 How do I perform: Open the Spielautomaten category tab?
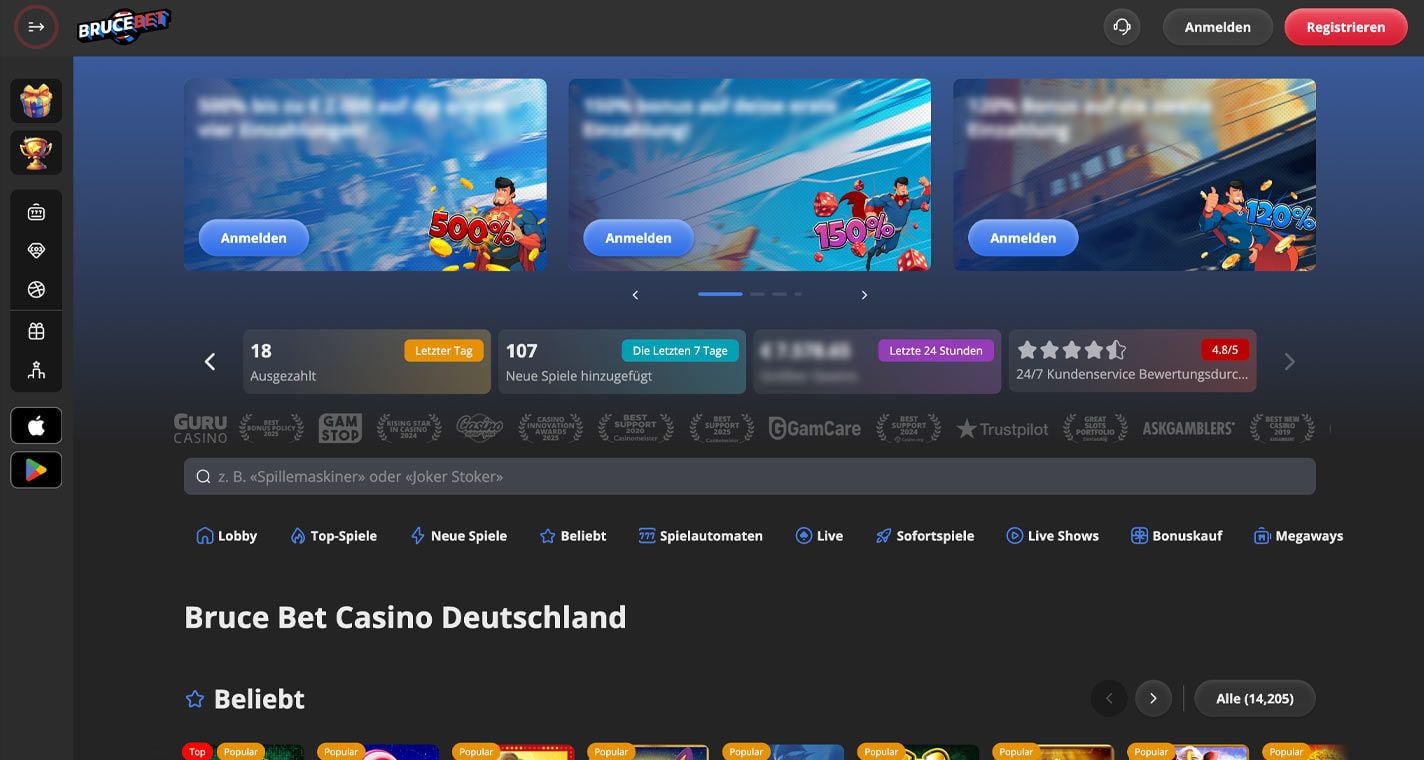(700, 536)
